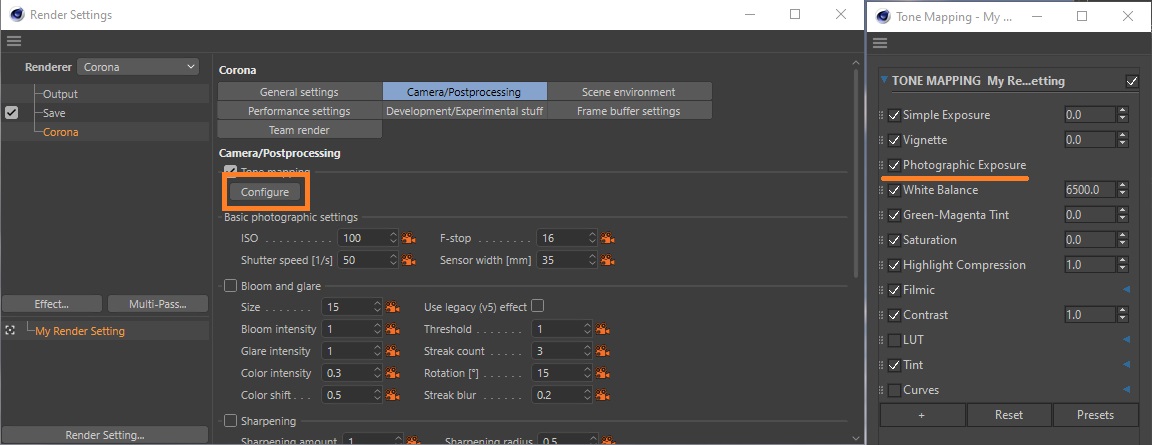Click the Shutter speed animation keyframe icon
The image size is (1152, 445).
409,260
